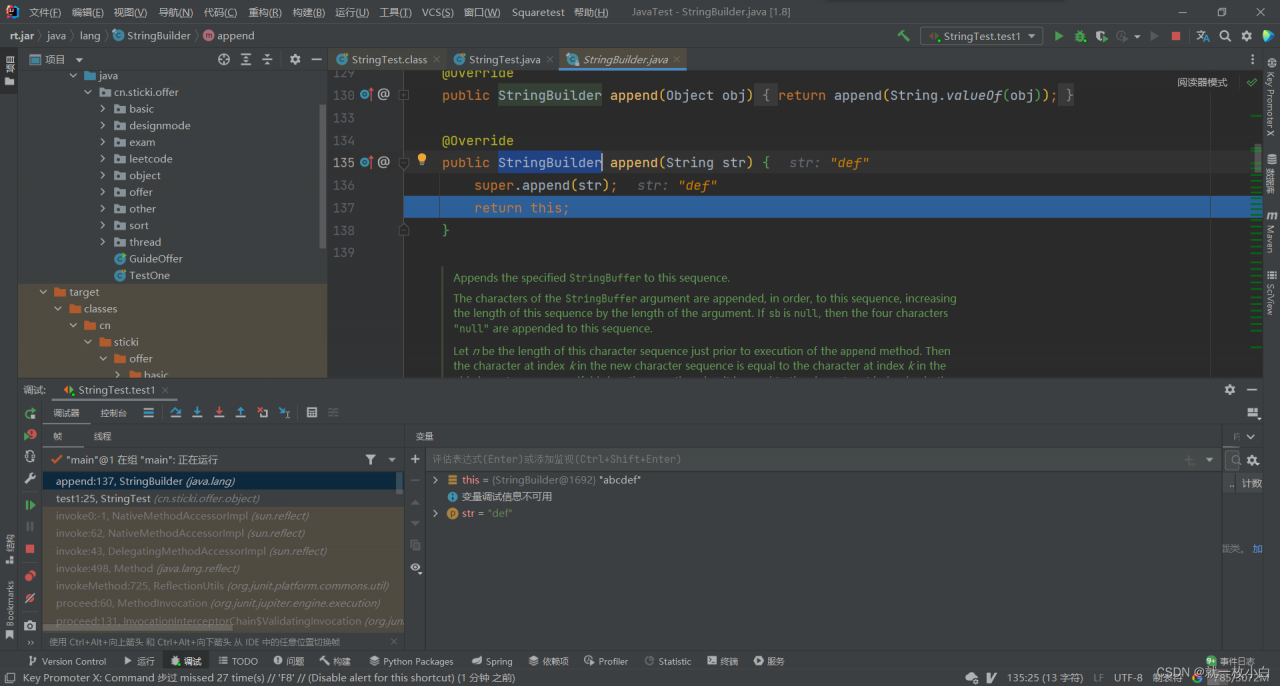Toggle the line 130 override gutter marker

click(x=366, y=94)
